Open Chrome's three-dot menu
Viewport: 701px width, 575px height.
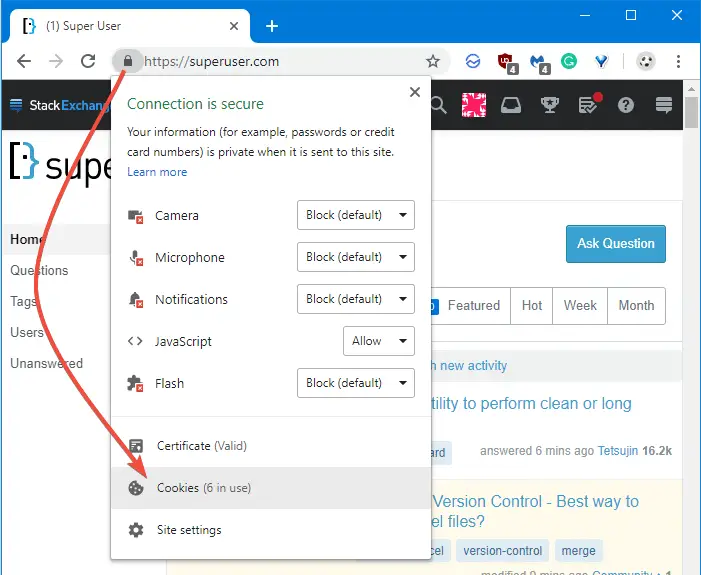[x=678, y=61]
